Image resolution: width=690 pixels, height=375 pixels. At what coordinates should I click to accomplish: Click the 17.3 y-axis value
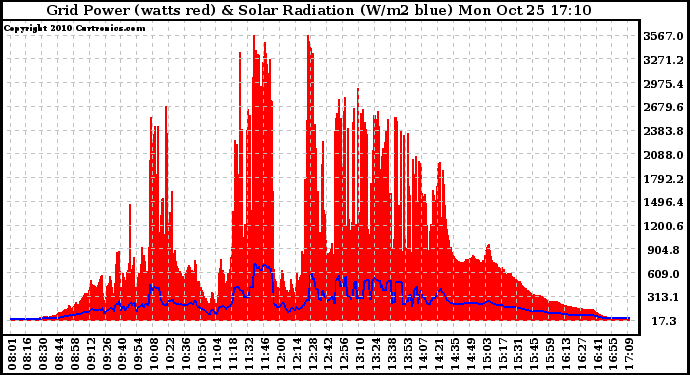click(664, 321)
